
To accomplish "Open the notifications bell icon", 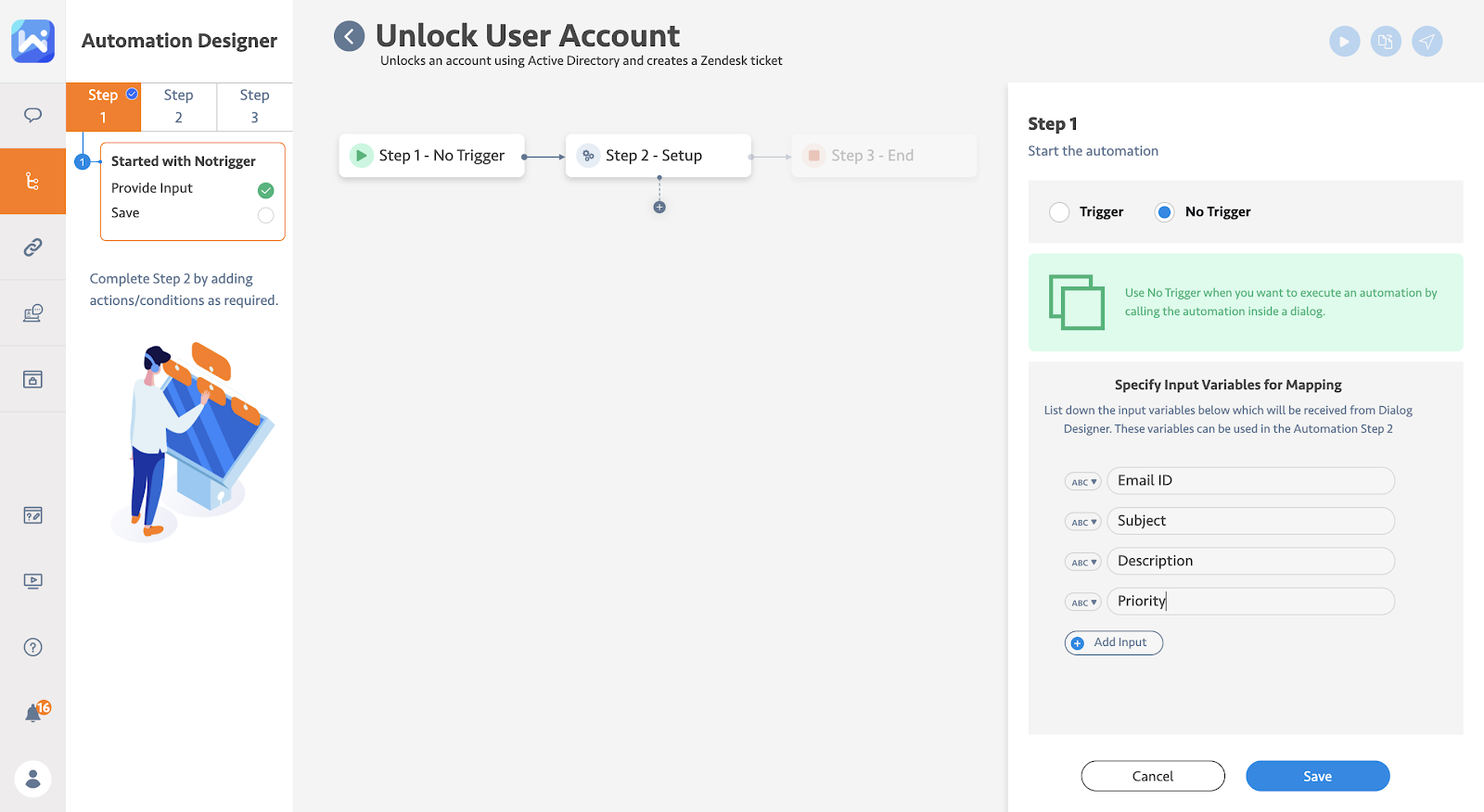I will (33, 713).
